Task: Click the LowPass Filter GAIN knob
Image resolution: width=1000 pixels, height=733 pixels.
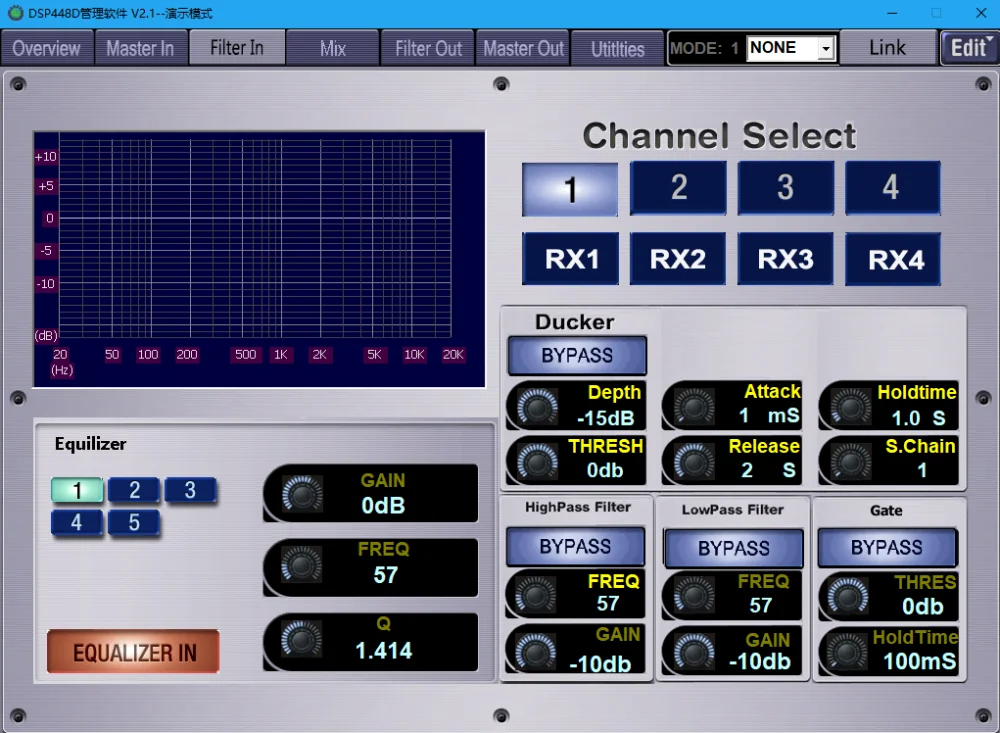Action: [694, 652]
